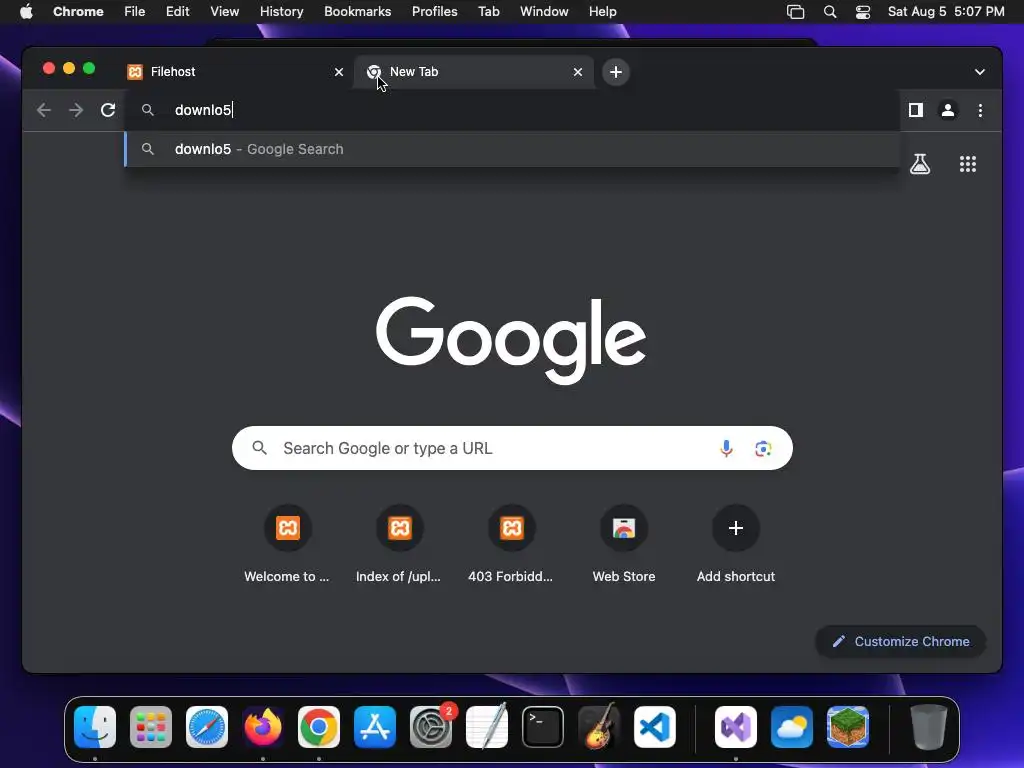Open the Trash in the dock
Viewport: 1024px width, 768px height.
(928, 727)
